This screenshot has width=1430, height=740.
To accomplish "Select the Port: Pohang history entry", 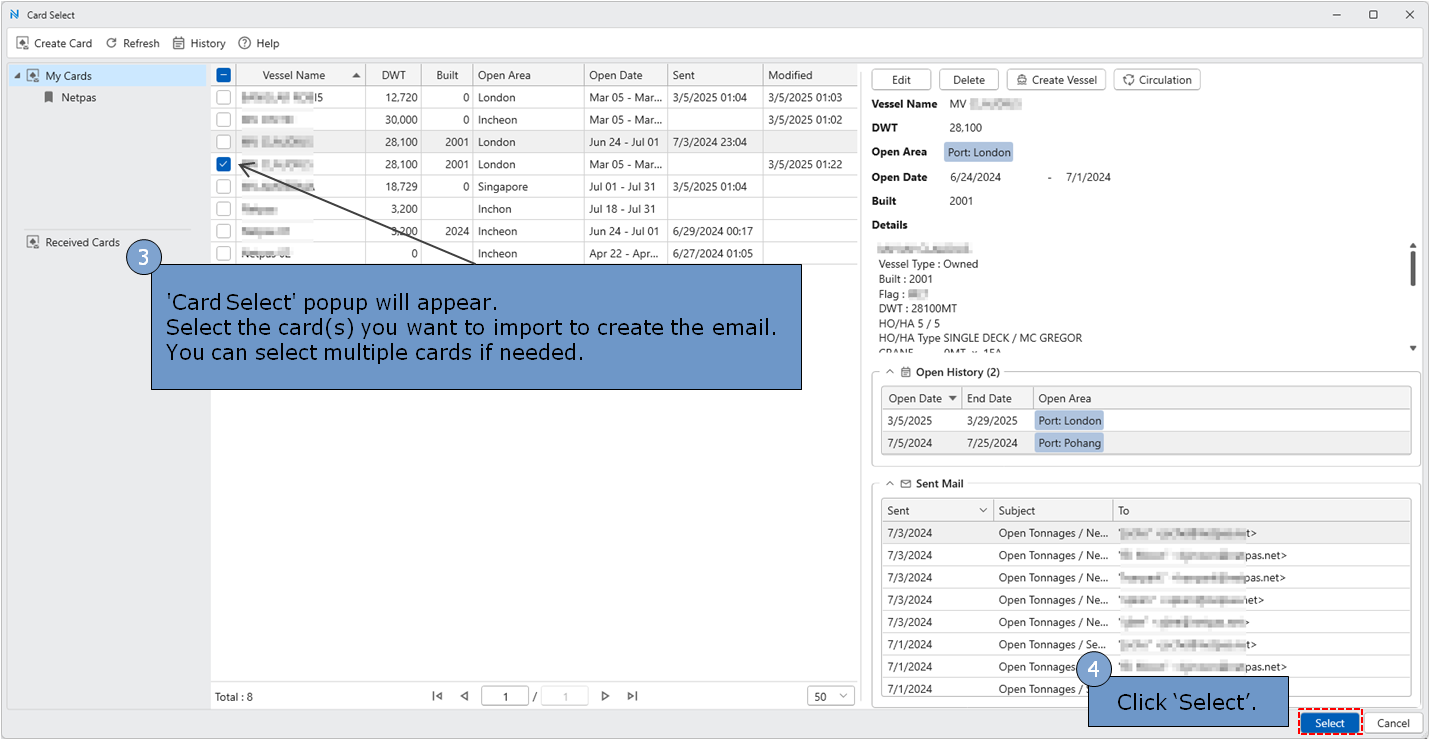I will (1069, 443).
